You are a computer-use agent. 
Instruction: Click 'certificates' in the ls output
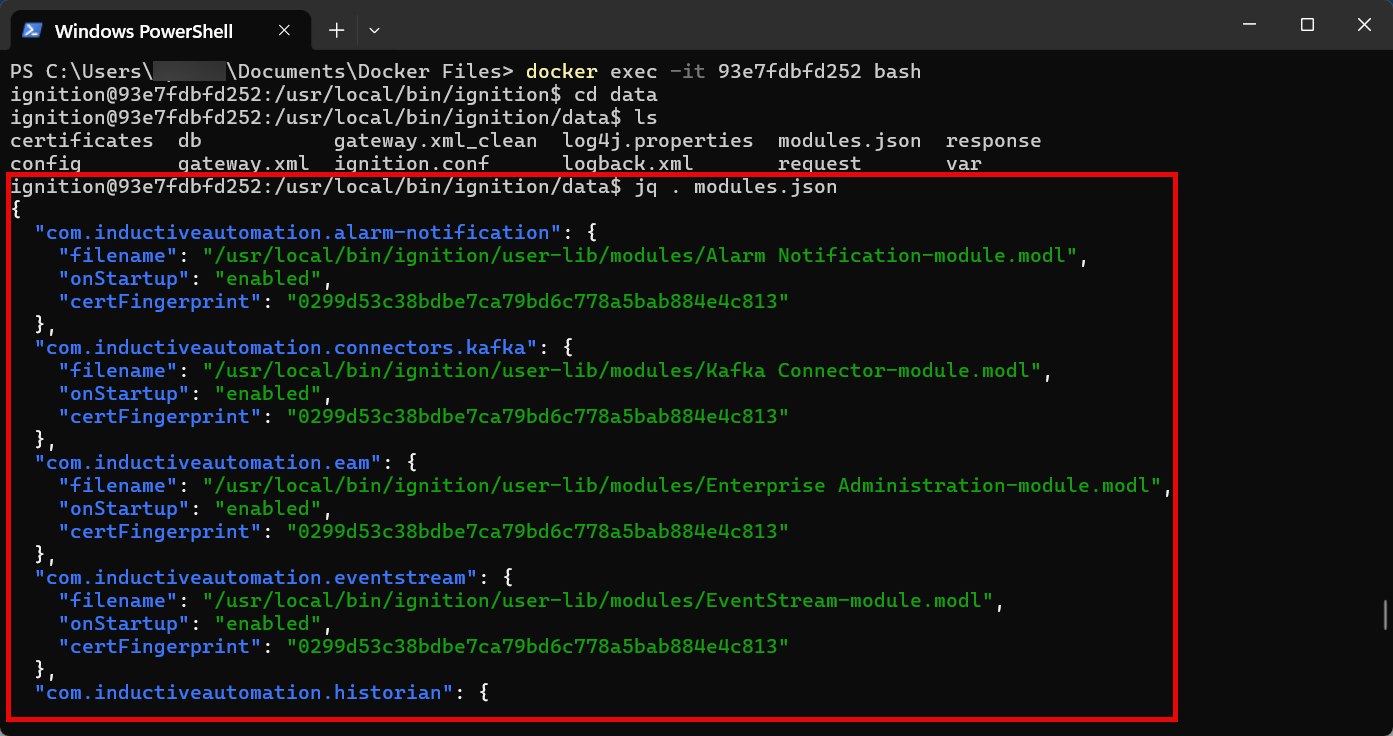(x=82, y=140)
